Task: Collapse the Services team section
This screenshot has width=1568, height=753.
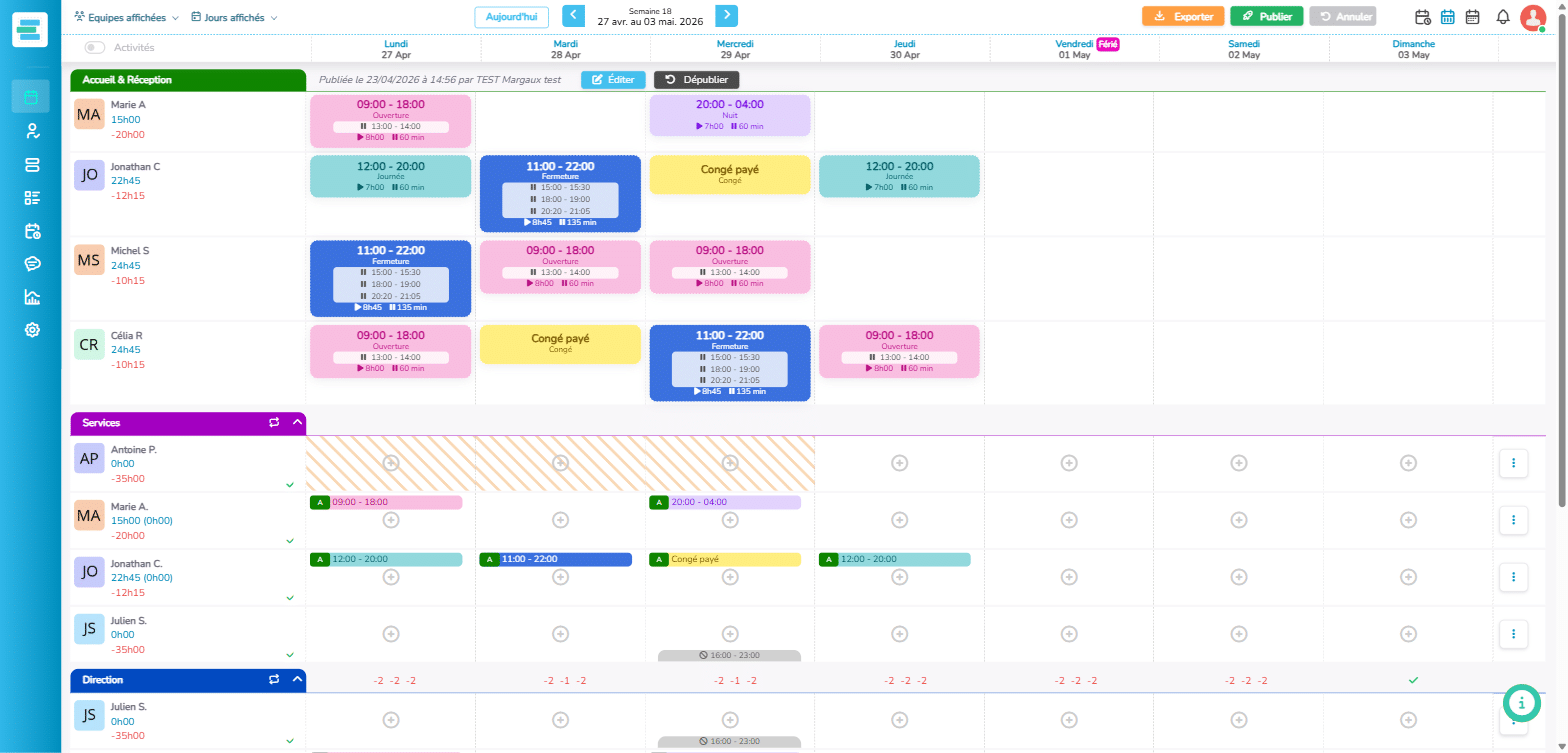Action: [297, 423]
